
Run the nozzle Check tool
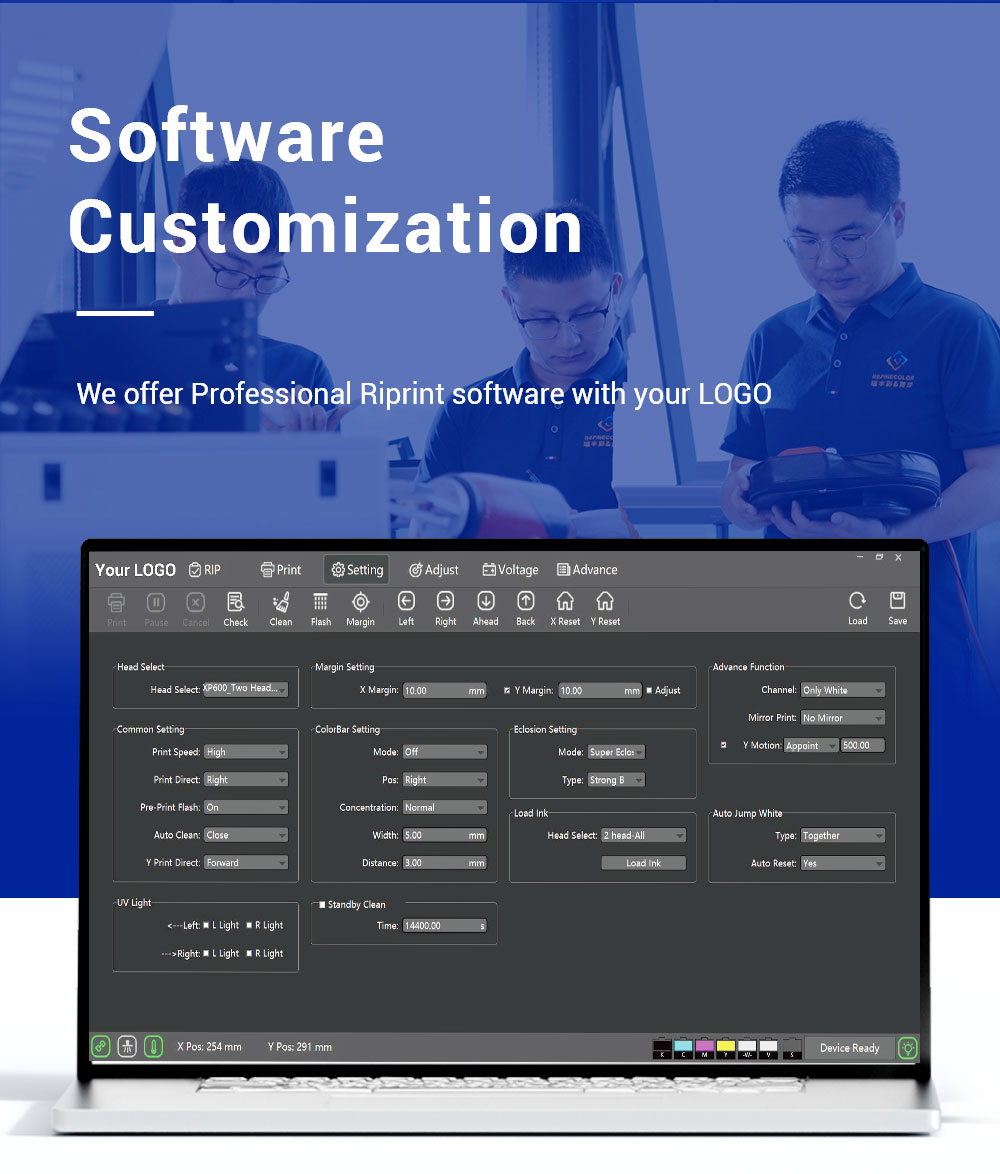click(x=236, y=609)
